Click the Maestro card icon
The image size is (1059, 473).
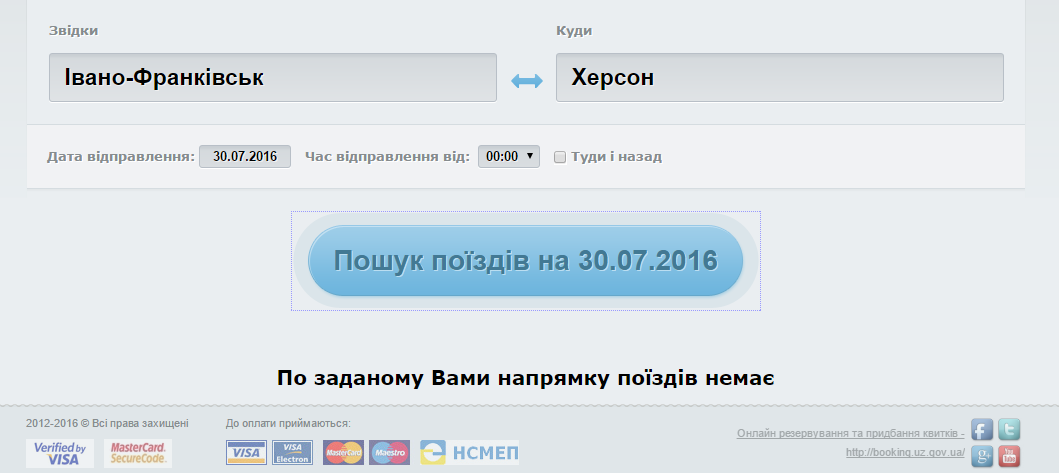389,453
